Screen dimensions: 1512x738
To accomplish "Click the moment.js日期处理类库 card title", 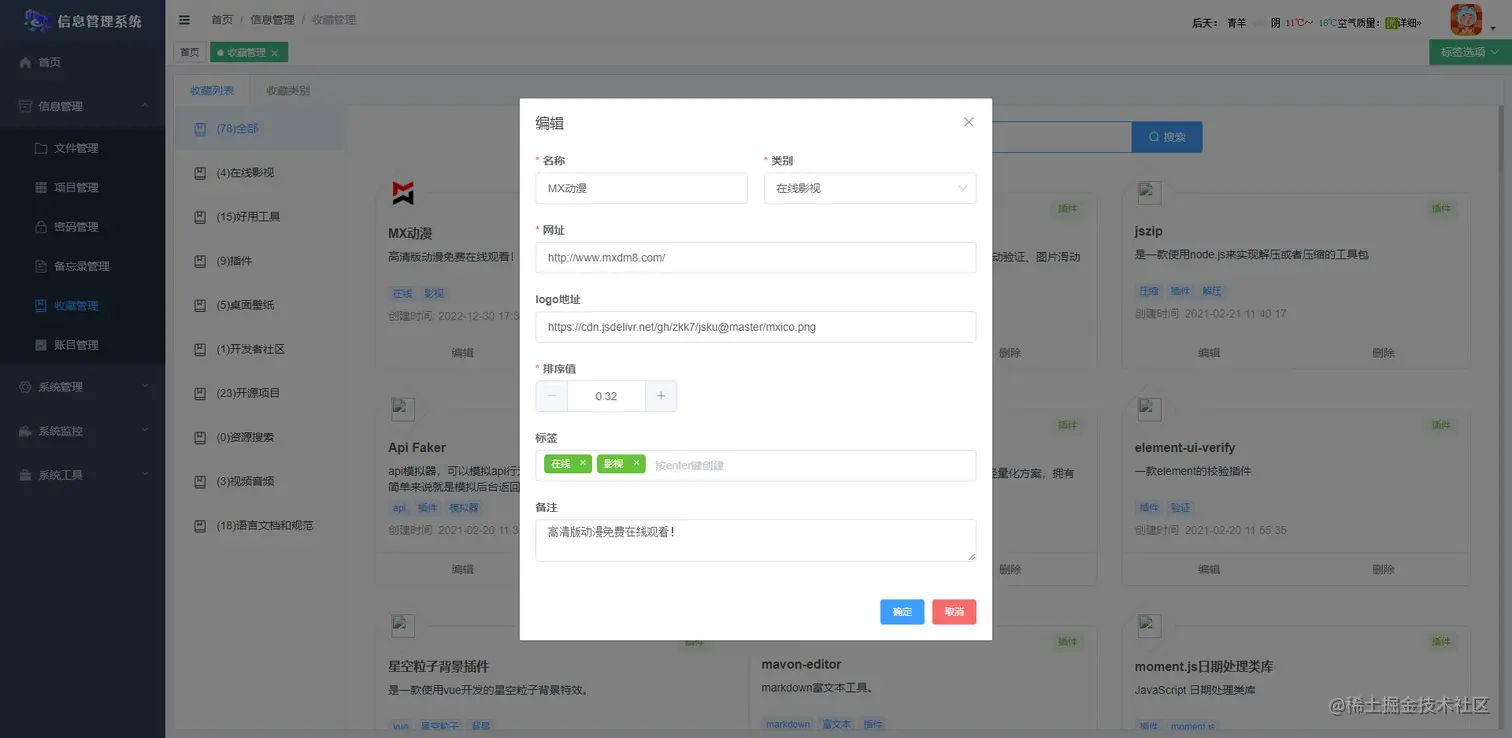I will click(1204, 666).
